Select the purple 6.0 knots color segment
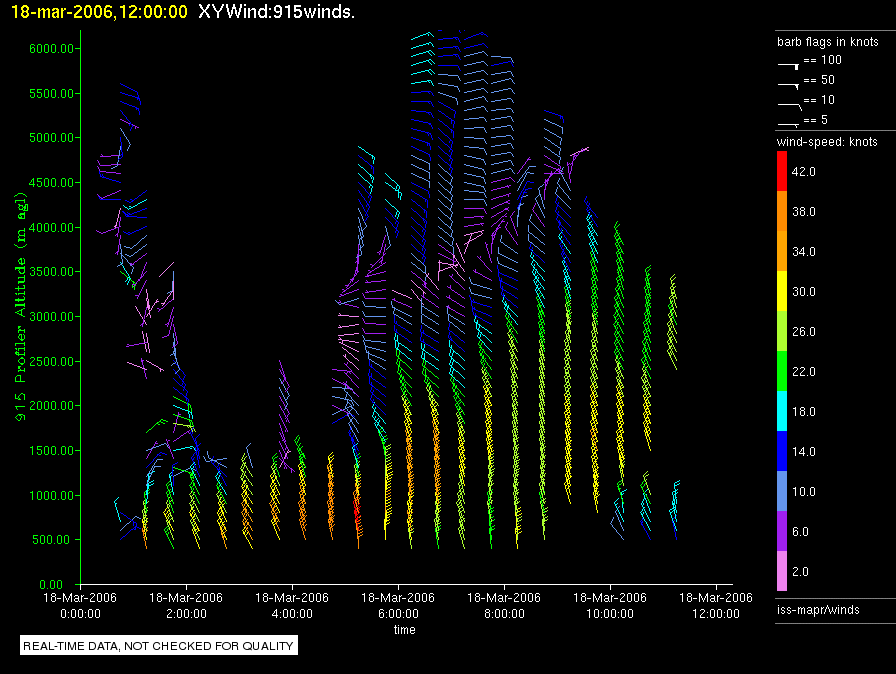Image resolution: width=896 pixels, height=674 pixels. 782,532
